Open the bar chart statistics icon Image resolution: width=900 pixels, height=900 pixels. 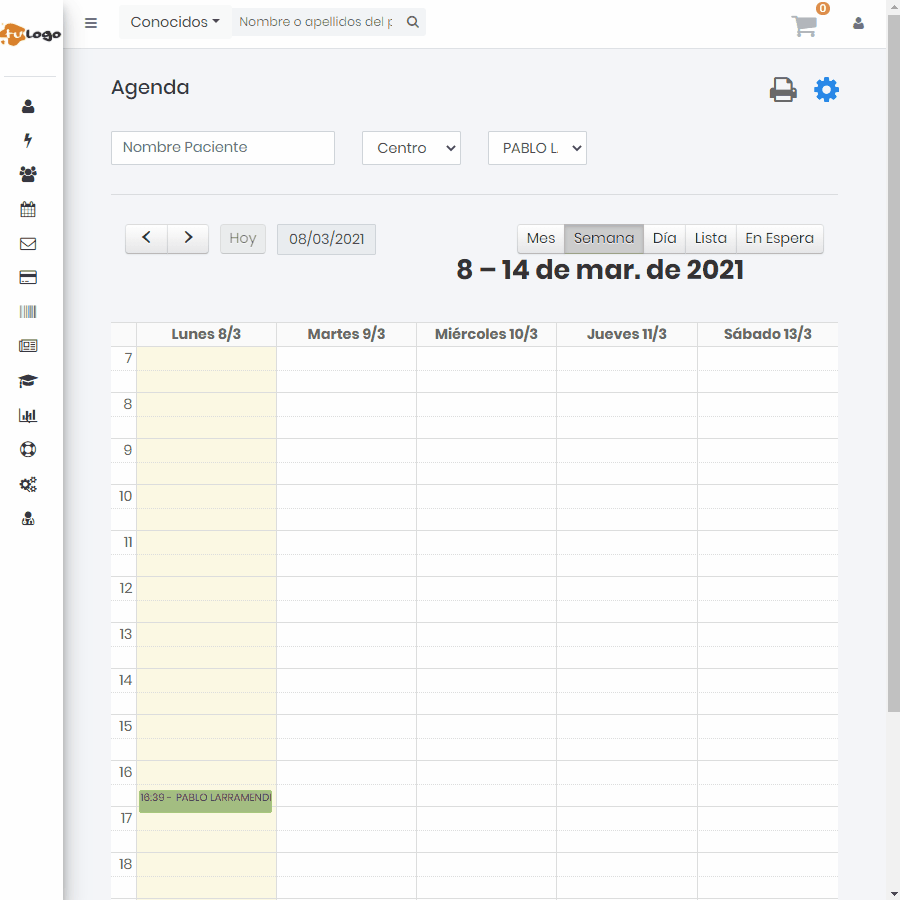(x=28, y=415)
